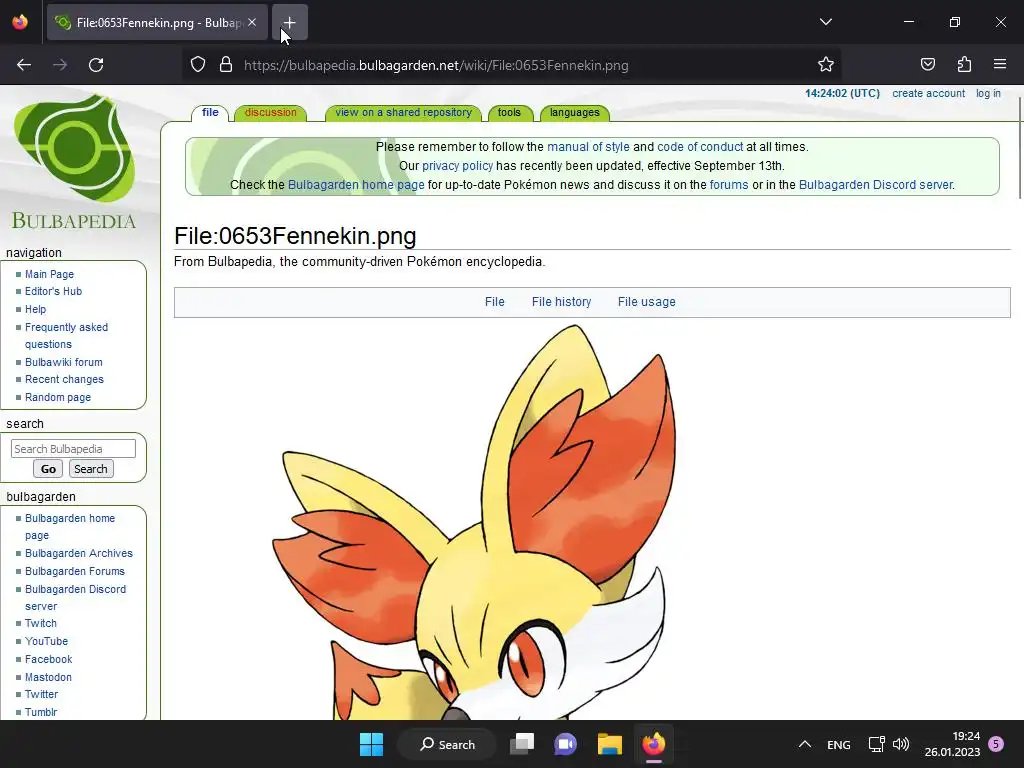Open the Twitch sidebar link
Image resolution: width=1024 pixels, height=768 pixels.
tap(40, 624)
